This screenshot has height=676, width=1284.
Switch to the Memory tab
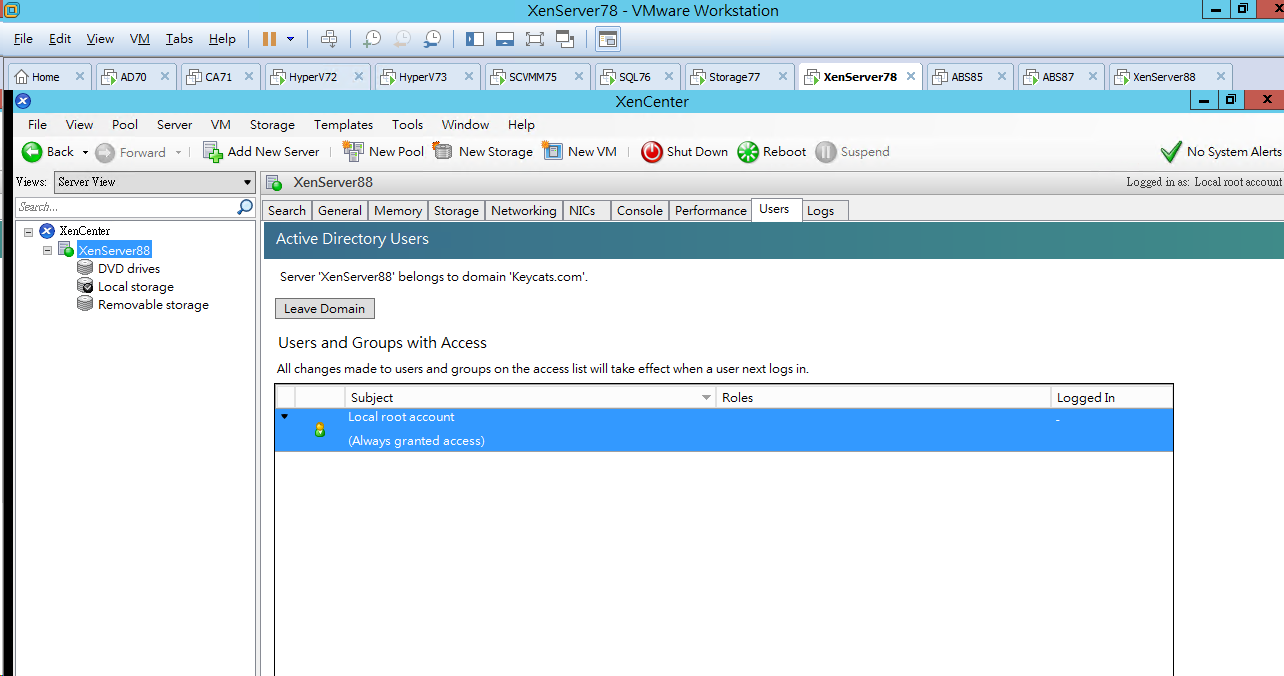click(x=398, y=210)
